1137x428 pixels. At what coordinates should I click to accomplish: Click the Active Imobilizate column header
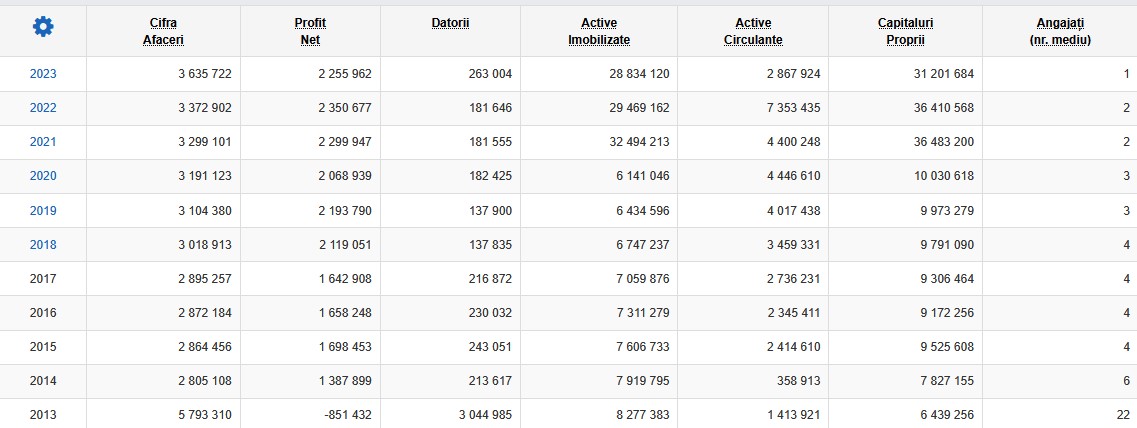coord(599,31)
